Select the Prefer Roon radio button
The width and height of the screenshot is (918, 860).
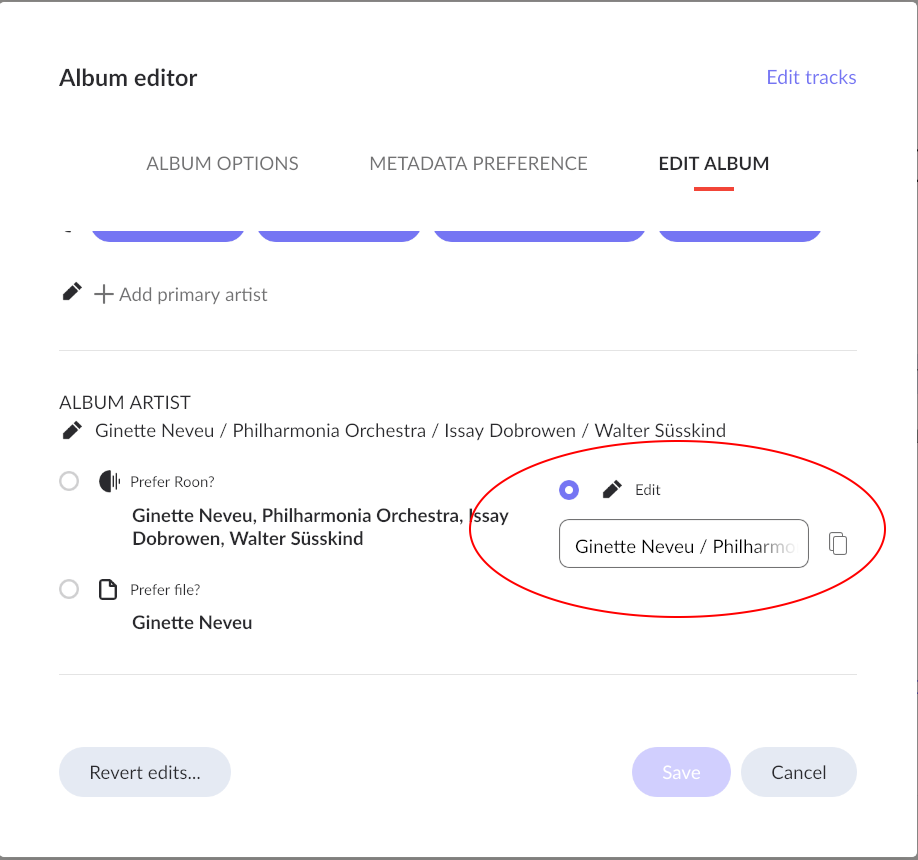pos(69,481)
